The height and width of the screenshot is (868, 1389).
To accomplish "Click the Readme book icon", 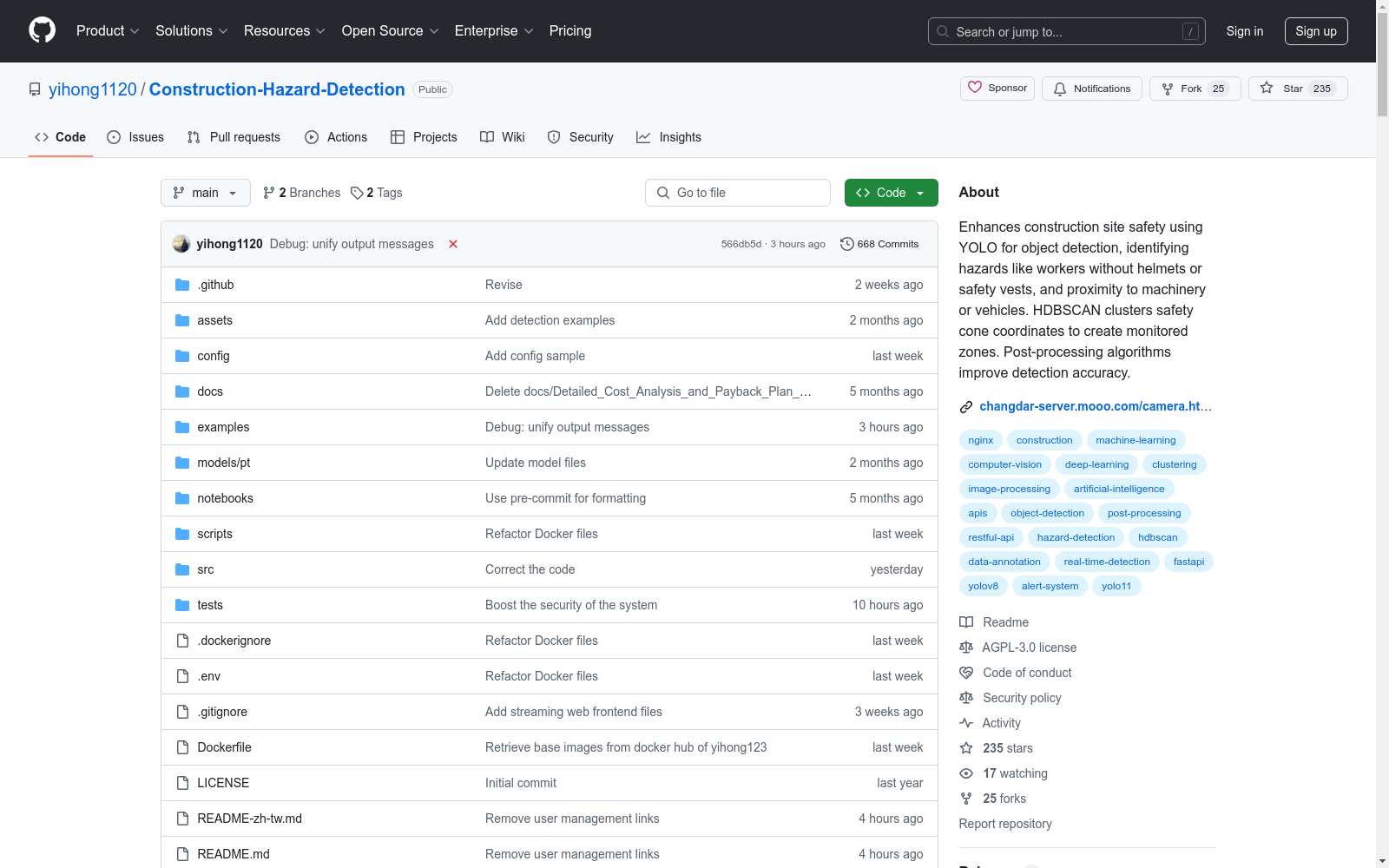I will pos(966,622).
